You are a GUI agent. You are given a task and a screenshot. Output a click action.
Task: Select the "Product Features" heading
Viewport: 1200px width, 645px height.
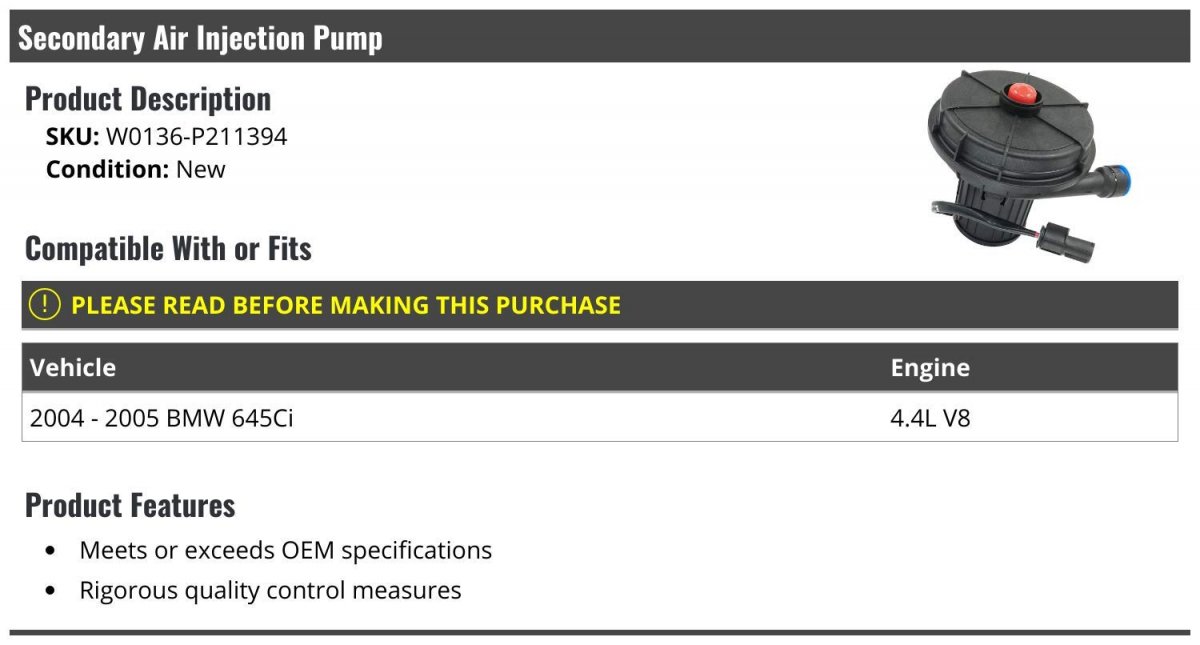[x=130, y=505]
